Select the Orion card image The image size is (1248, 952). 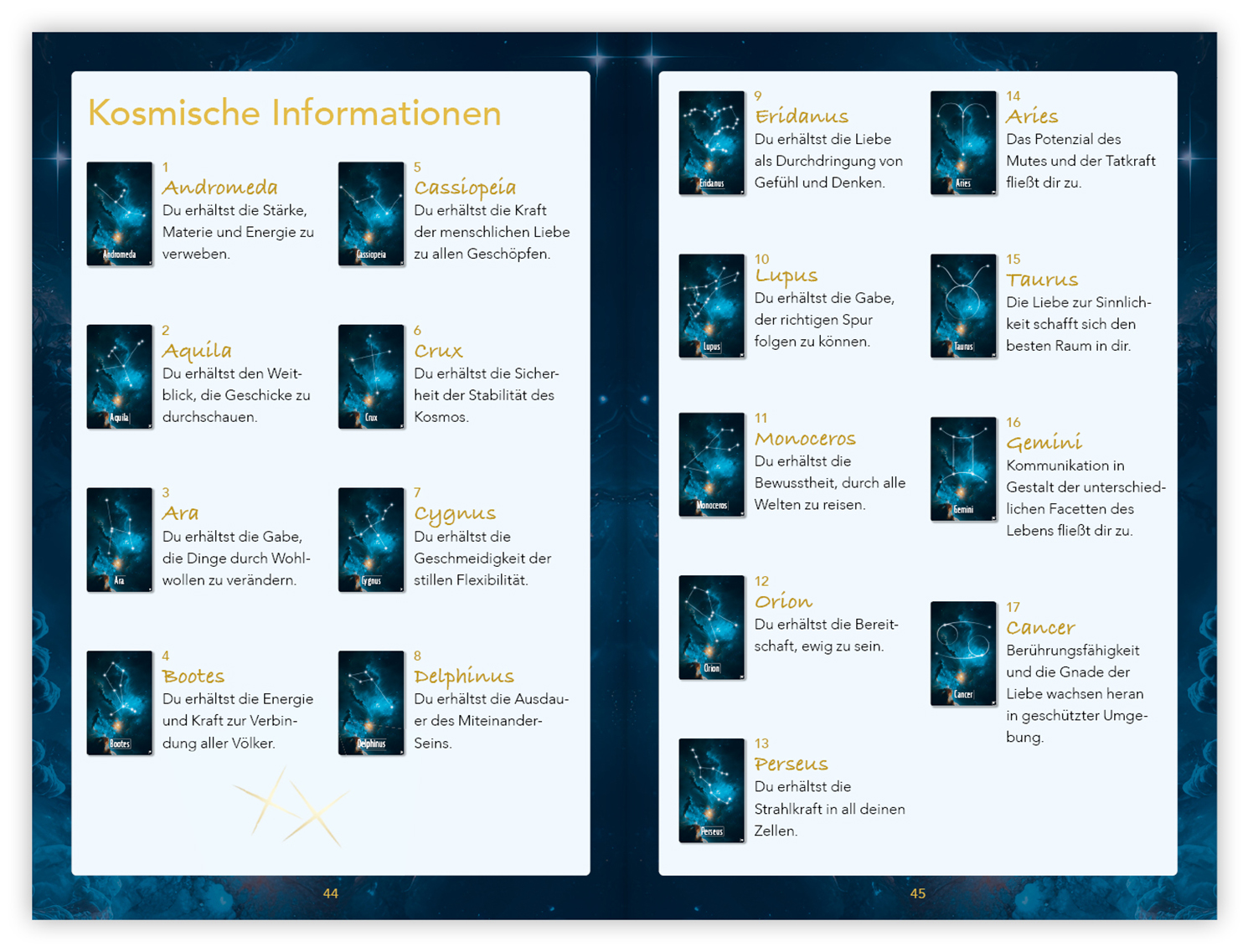click(711, 627)
